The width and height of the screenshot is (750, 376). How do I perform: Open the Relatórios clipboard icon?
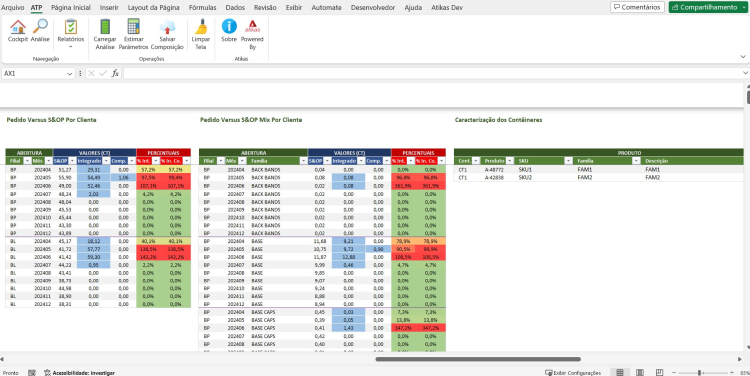click(71, 26)
